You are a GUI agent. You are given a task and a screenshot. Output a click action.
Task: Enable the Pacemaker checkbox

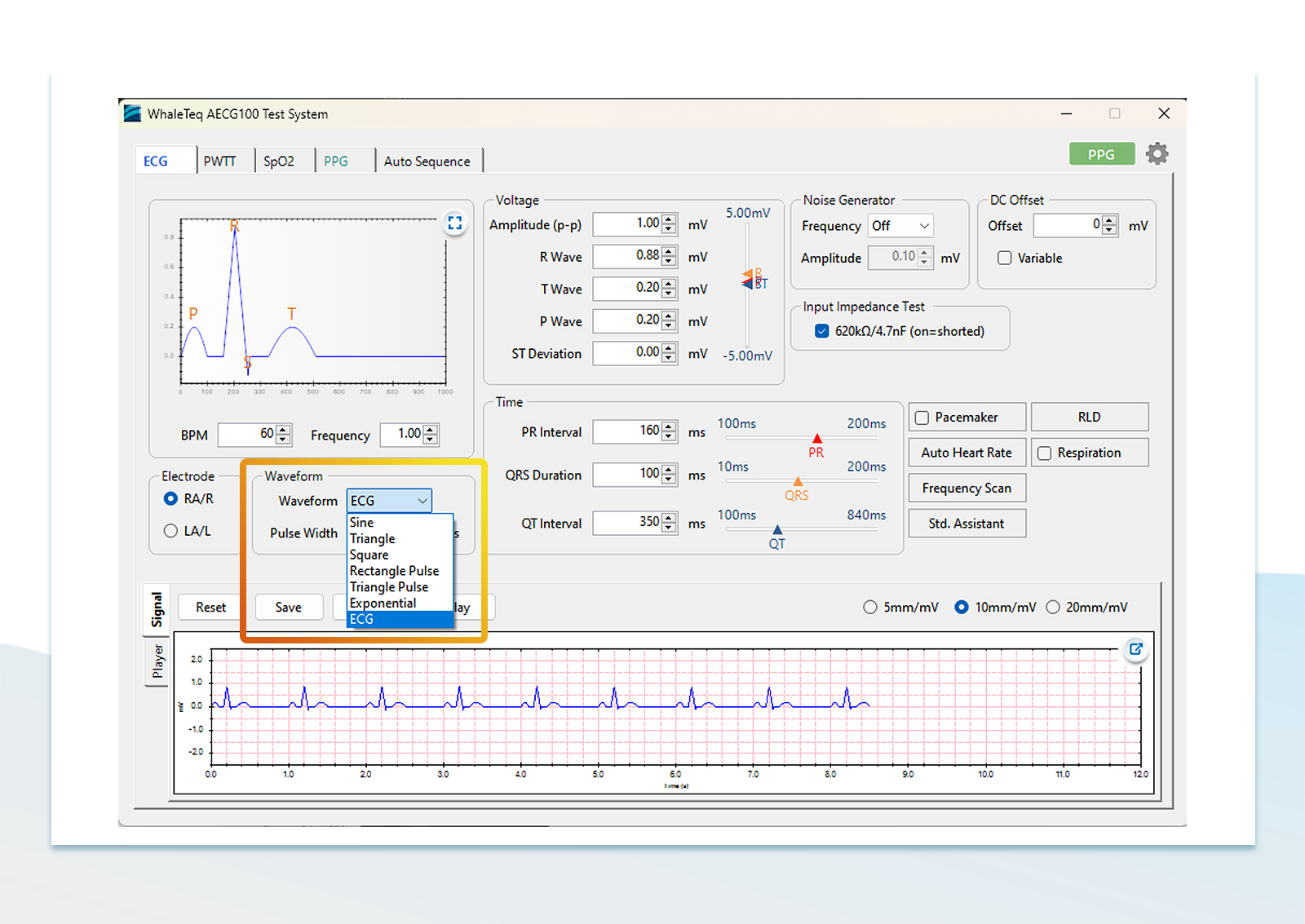922,418
